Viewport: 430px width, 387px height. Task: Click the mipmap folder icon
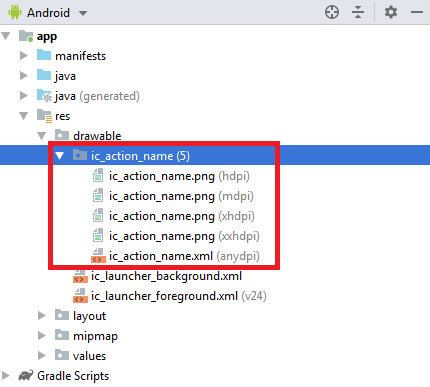pyautogui.click(x=62, y=335)
